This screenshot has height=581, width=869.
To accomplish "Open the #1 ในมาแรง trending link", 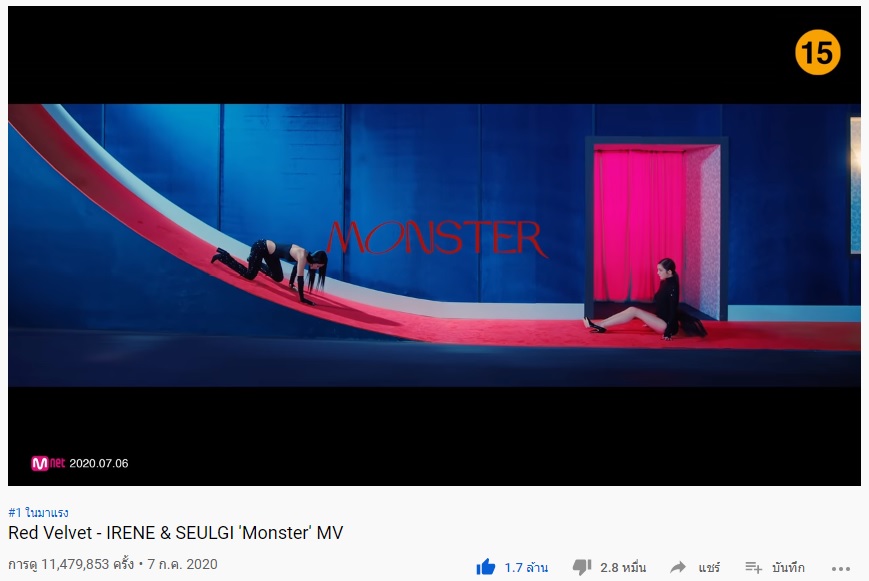I will point(38,512).
